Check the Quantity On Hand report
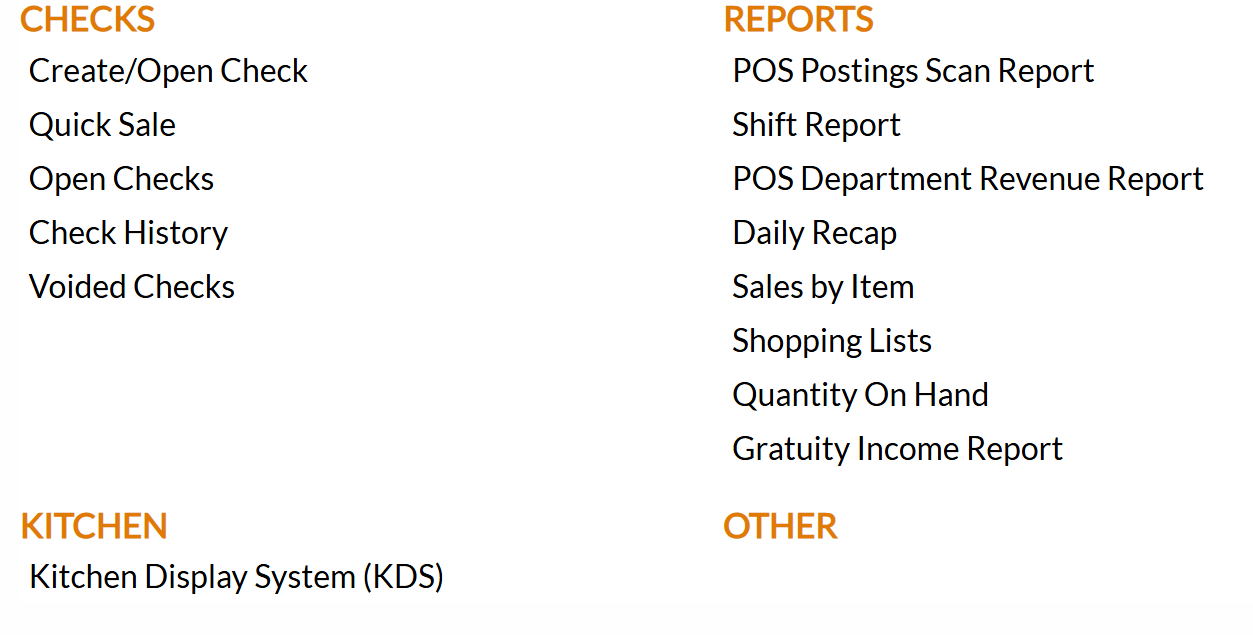This screenshot has width=1253, height=635. 859,395
